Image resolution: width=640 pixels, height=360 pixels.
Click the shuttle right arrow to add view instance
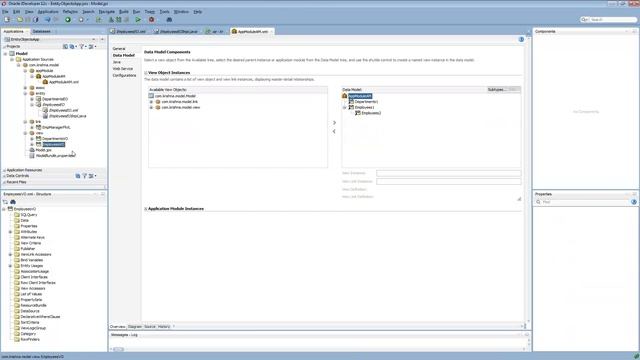334,122
